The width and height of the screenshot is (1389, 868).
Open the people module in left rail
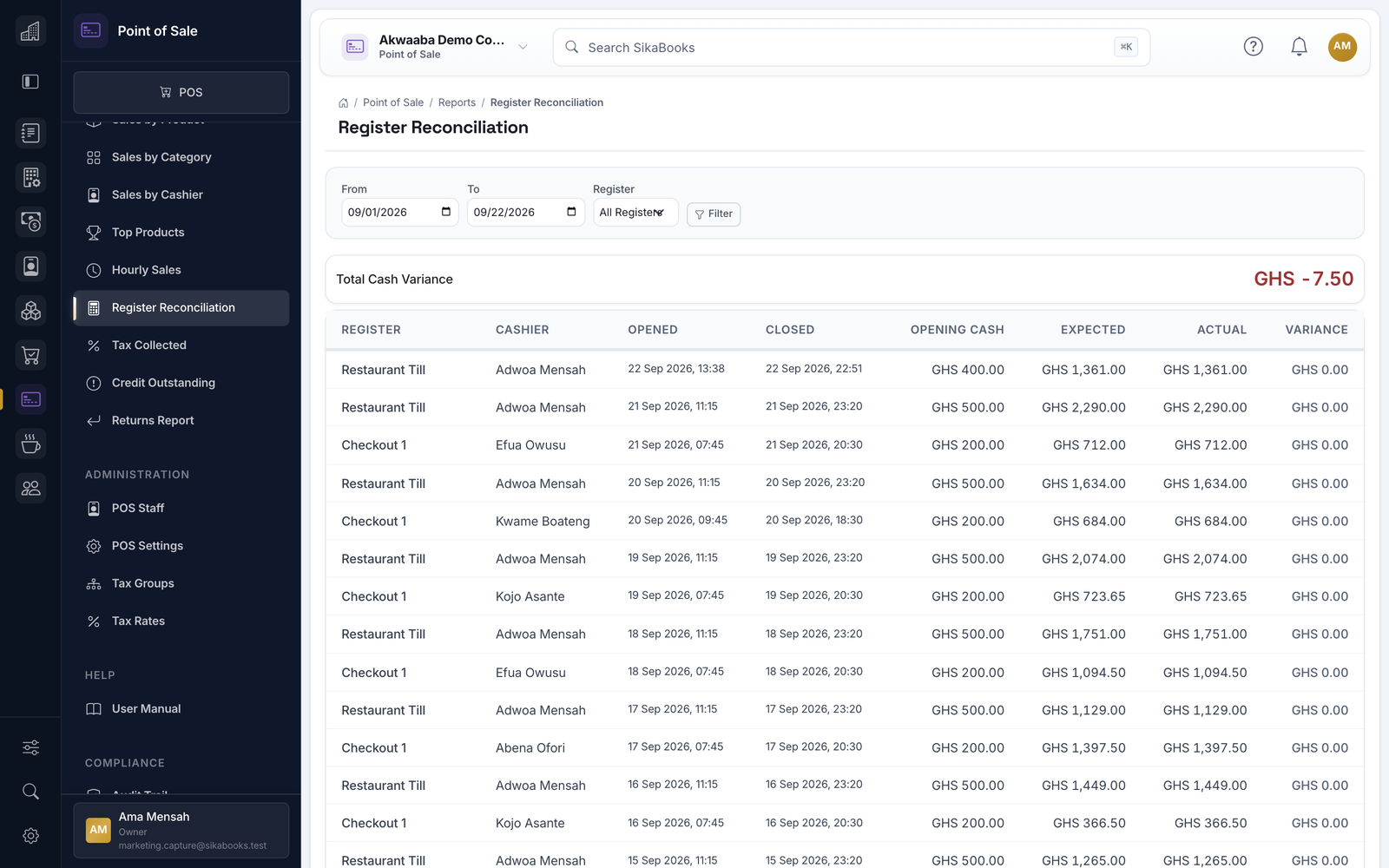click(x=30, y=488)
